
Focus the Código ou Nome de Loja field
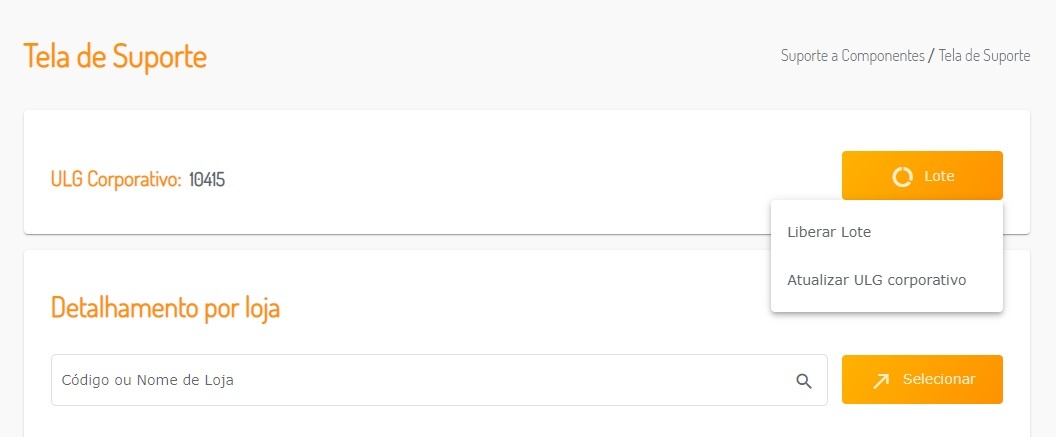tap(420, 380)
